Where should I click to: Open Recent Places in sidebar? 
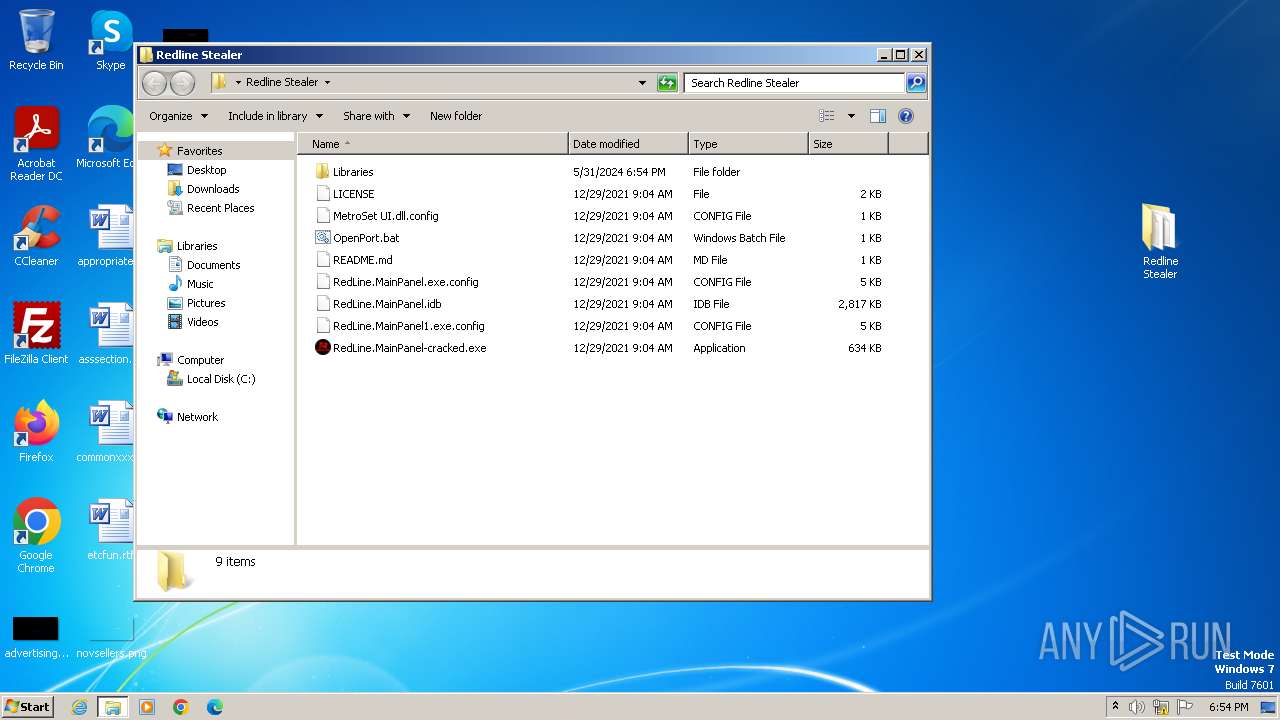(x=220, y=208)
